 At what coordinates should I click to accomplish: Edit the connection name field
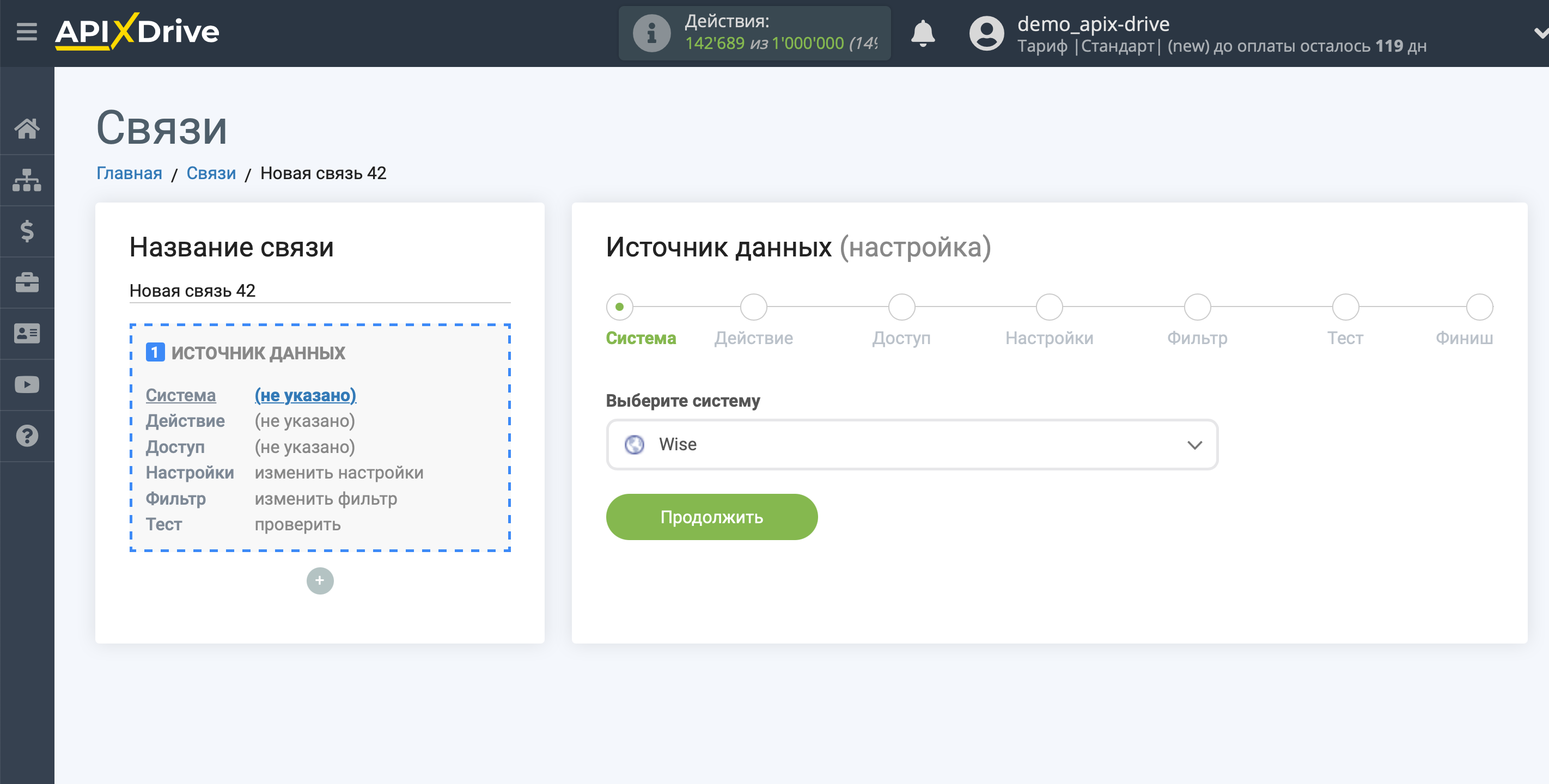320,291
